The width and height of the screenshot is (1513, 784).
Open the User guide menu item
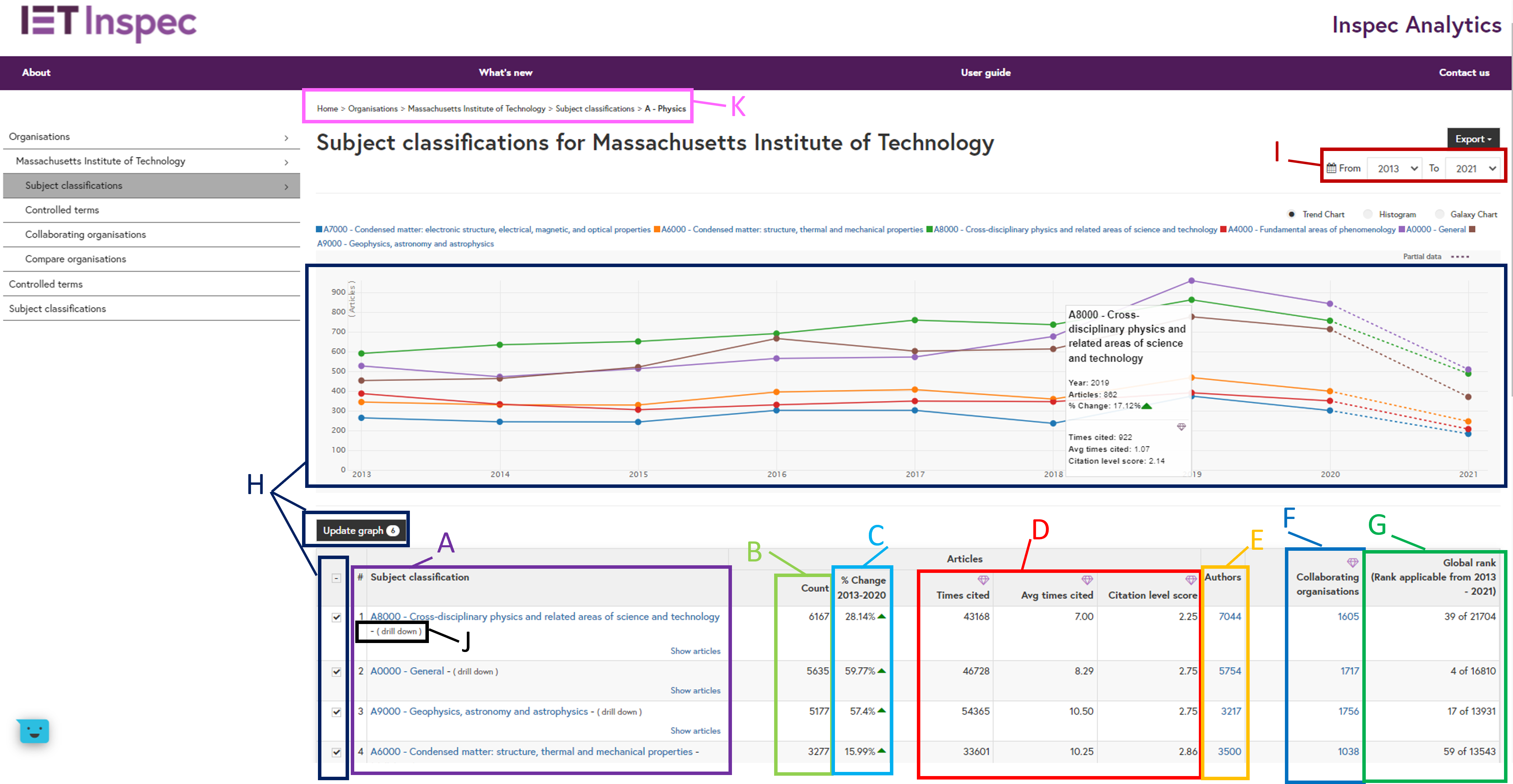pos(986,73)
